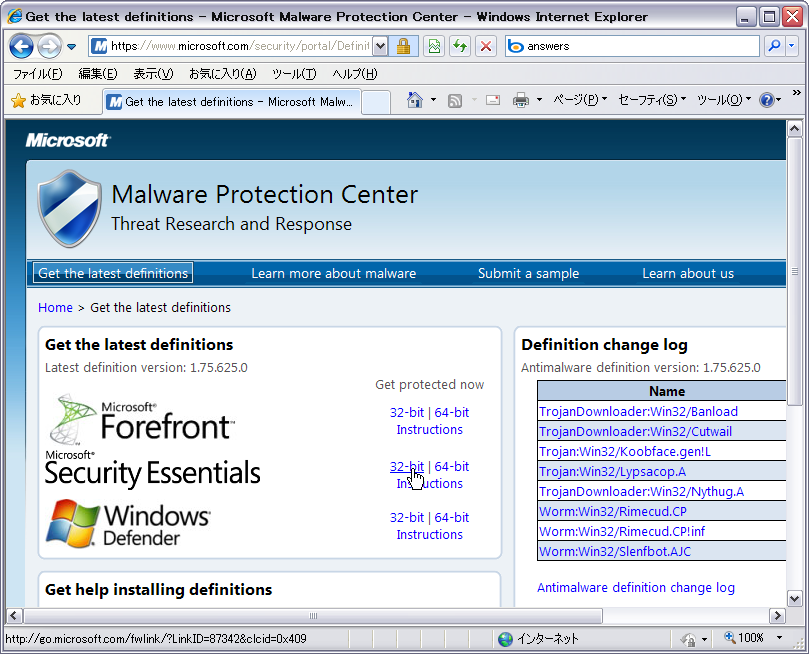Viewport: 809px width, 654px height.
Task: Click the search box containing 'answers'
Action: tap(633, 46)
